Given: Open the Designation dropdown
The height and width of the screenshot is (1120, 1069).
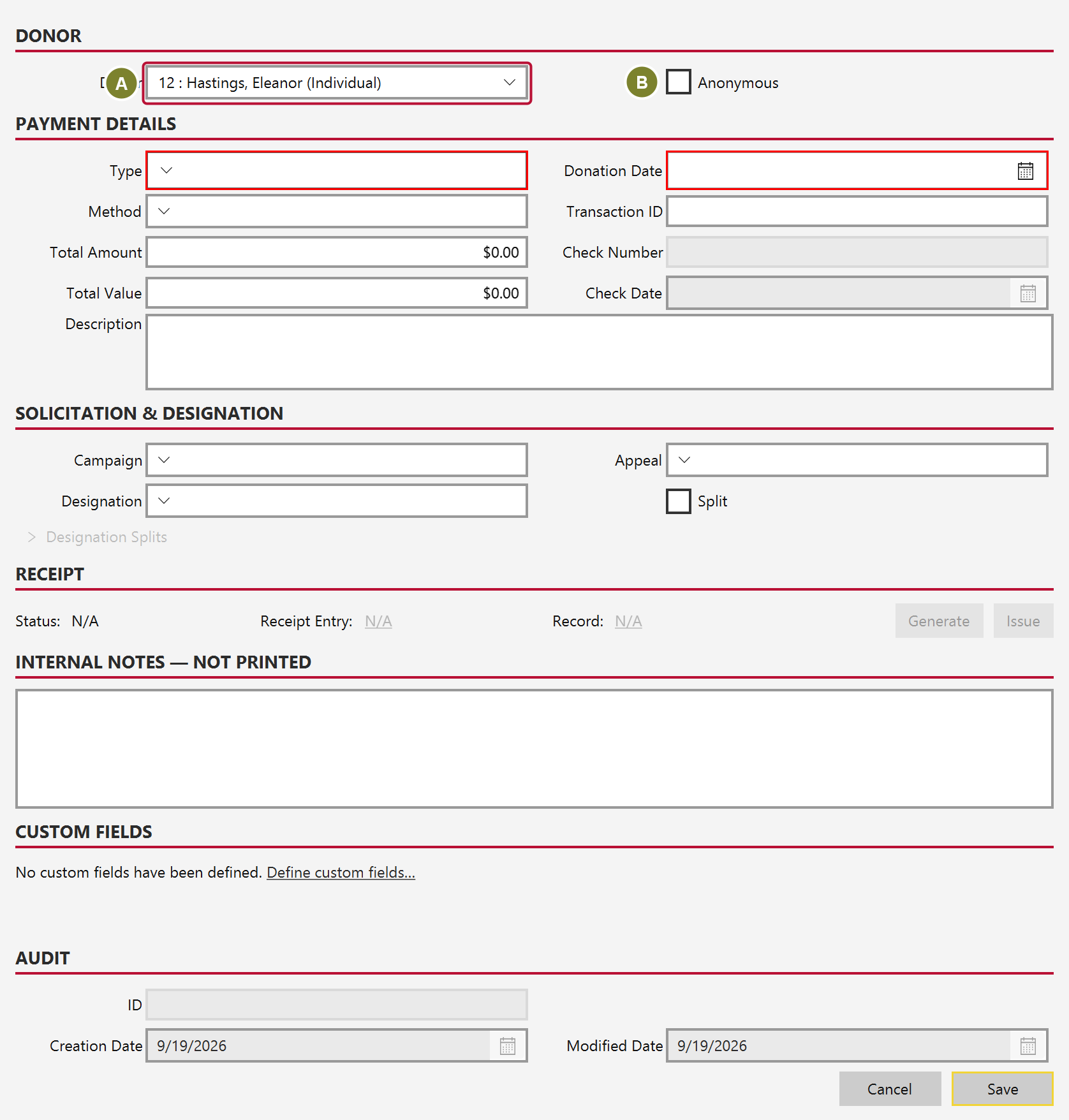Looking at the screenshot, I should (x=337, y=501).
